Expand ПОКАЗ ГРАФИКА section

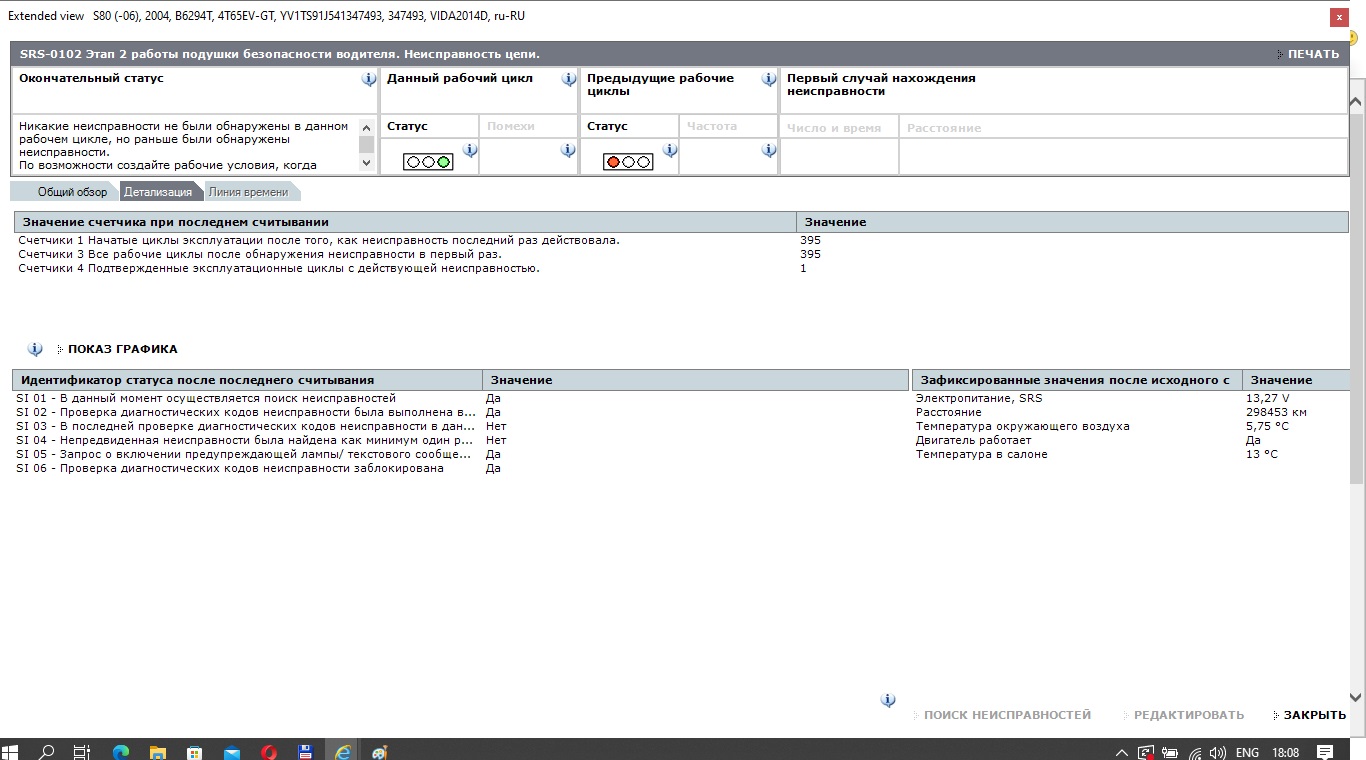[x=122, y=349]
